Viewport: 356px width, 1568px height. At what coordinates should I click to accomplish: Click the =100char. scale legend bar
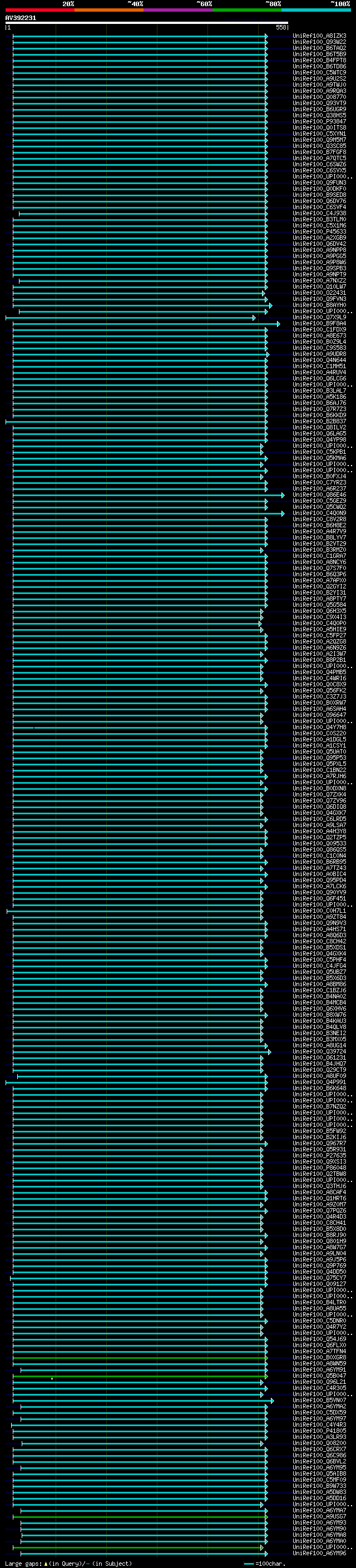click(x=248, y=1564)
